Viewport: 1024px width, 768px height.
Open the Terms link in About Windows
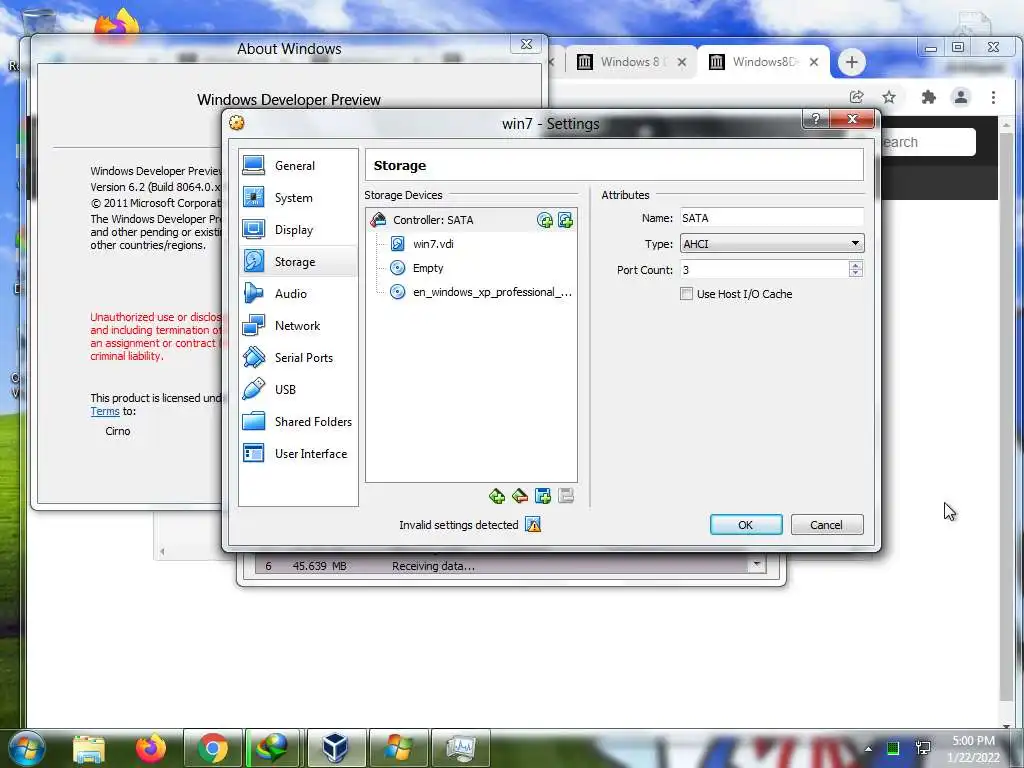tap(104, 411)
